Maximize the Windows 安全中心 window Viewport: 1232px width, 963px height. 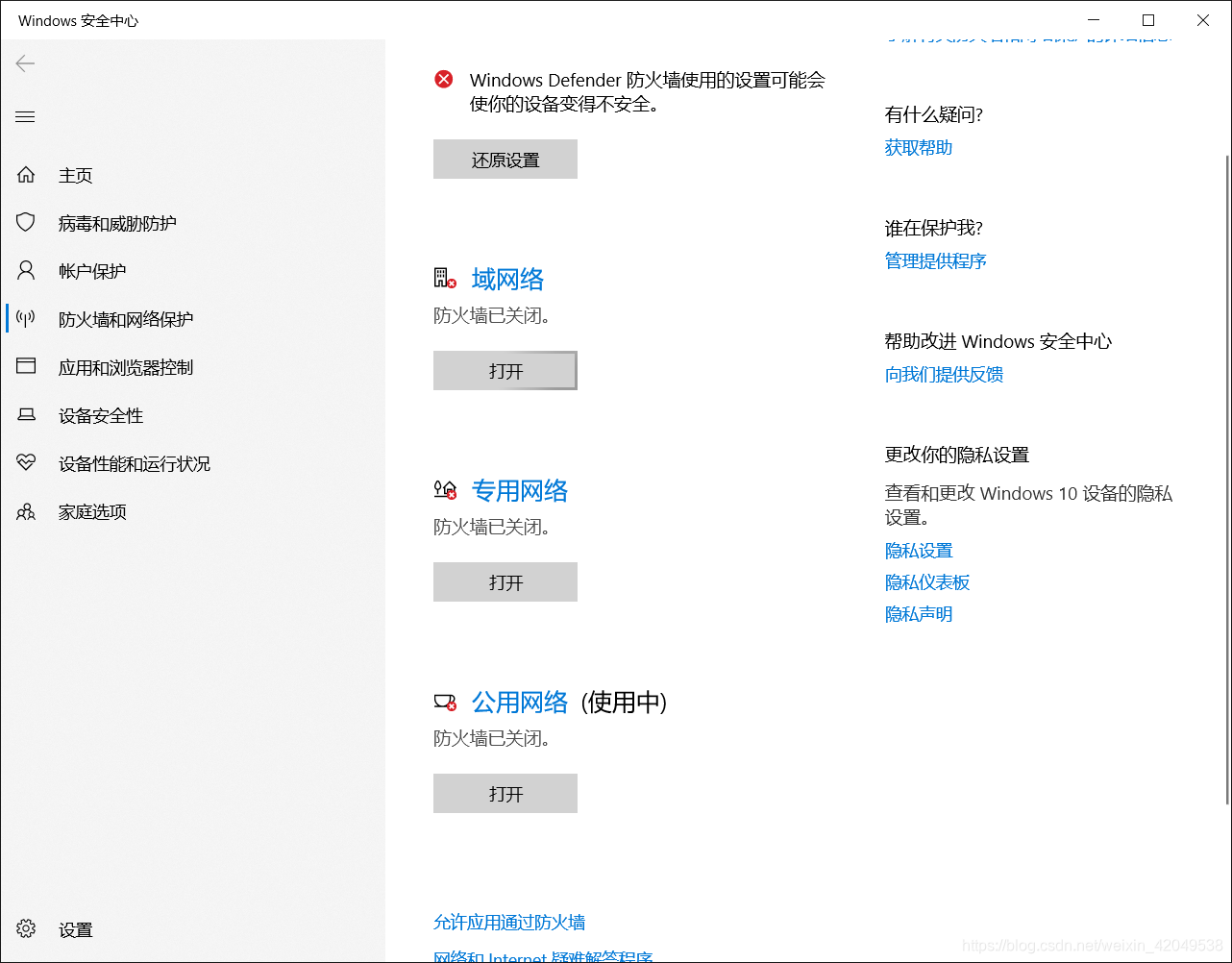pyautogui.click(x=1148, y=20)
